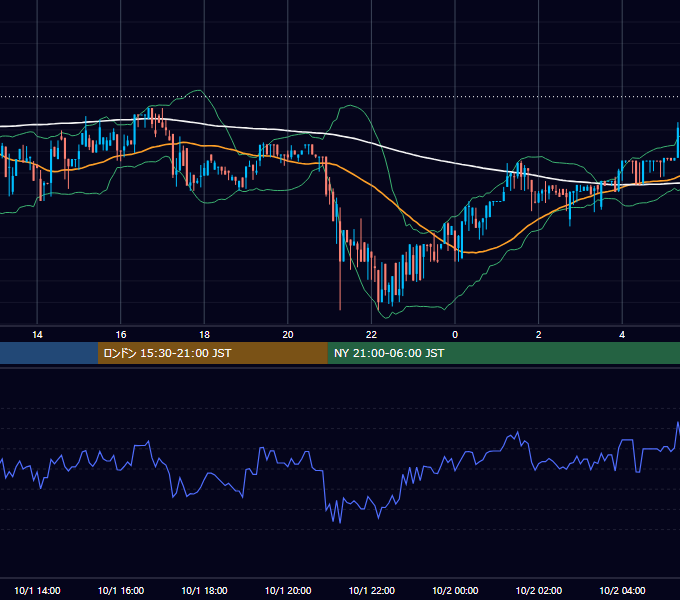
Task: Click the 2 hour axis label
Action: 538,335
